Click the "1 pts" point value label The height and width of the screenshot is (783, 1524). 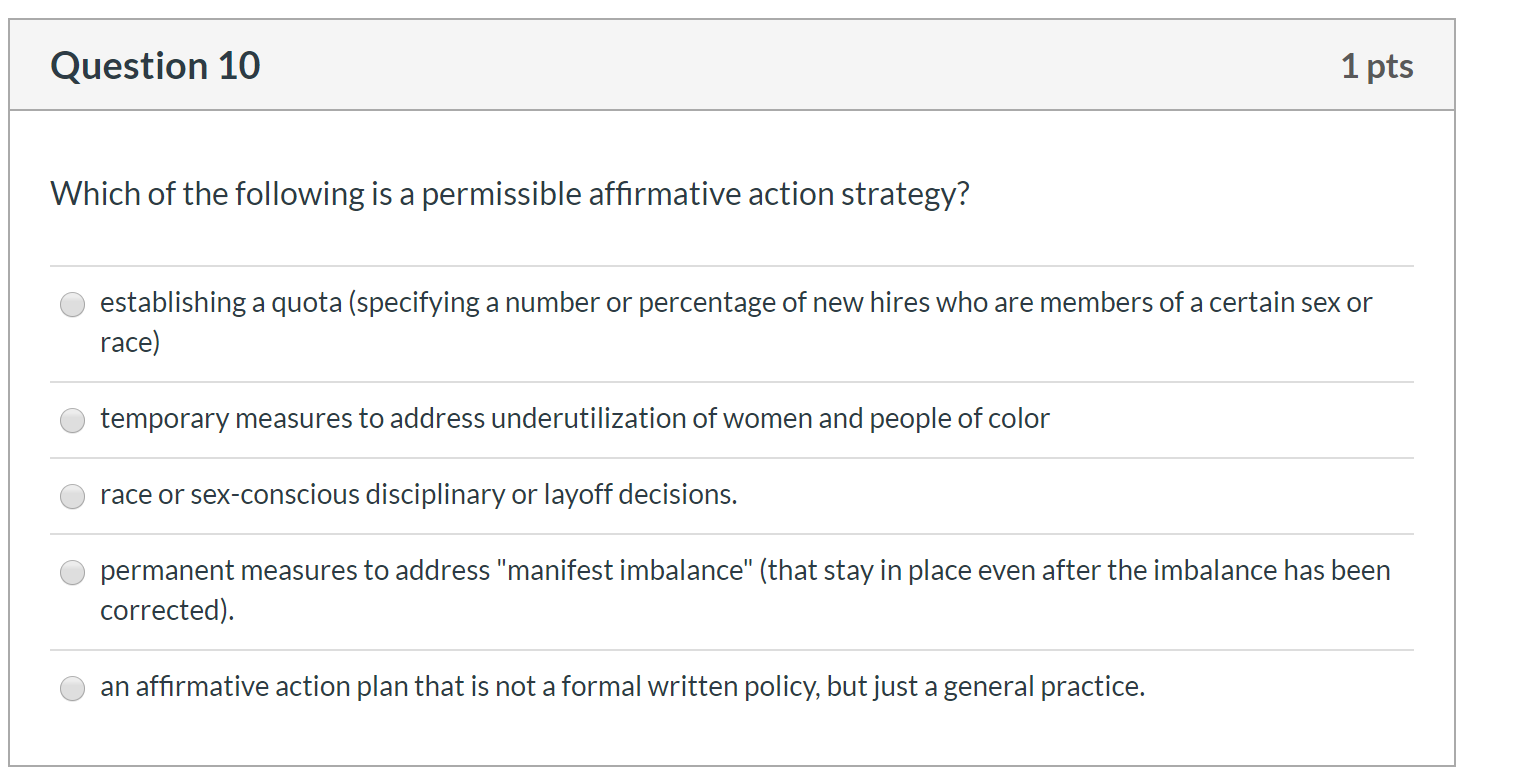(x=1377, y=66)
